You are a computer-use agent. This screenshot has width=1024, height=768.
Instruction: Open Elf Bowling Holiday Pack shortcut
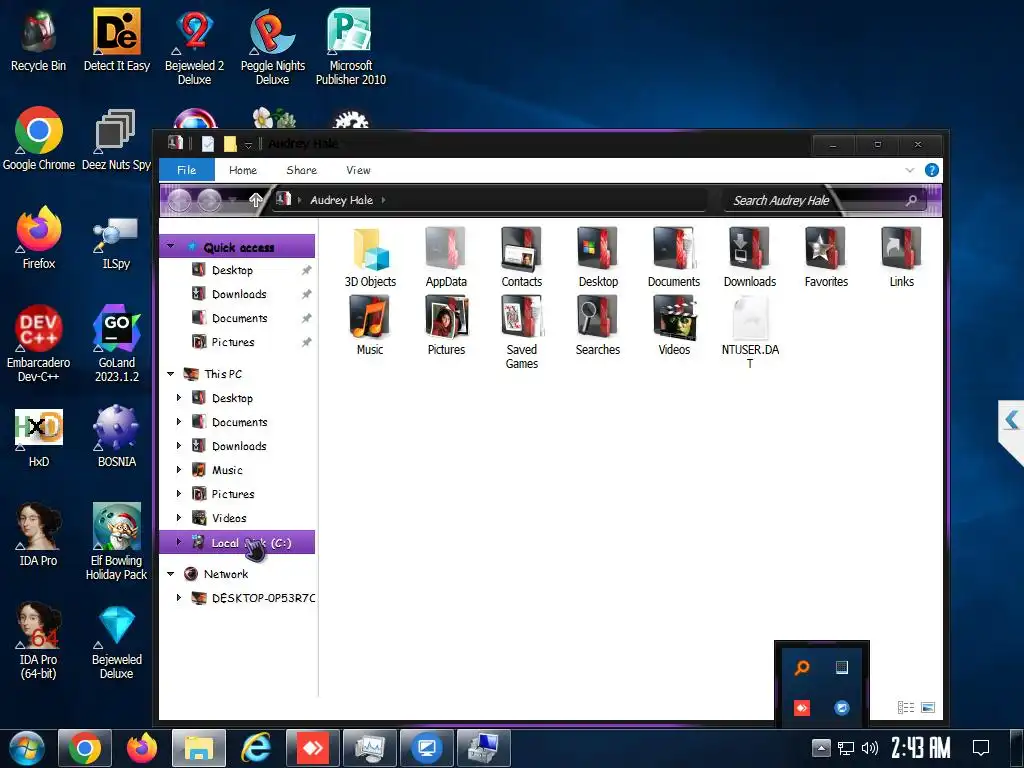pos(116,541)
